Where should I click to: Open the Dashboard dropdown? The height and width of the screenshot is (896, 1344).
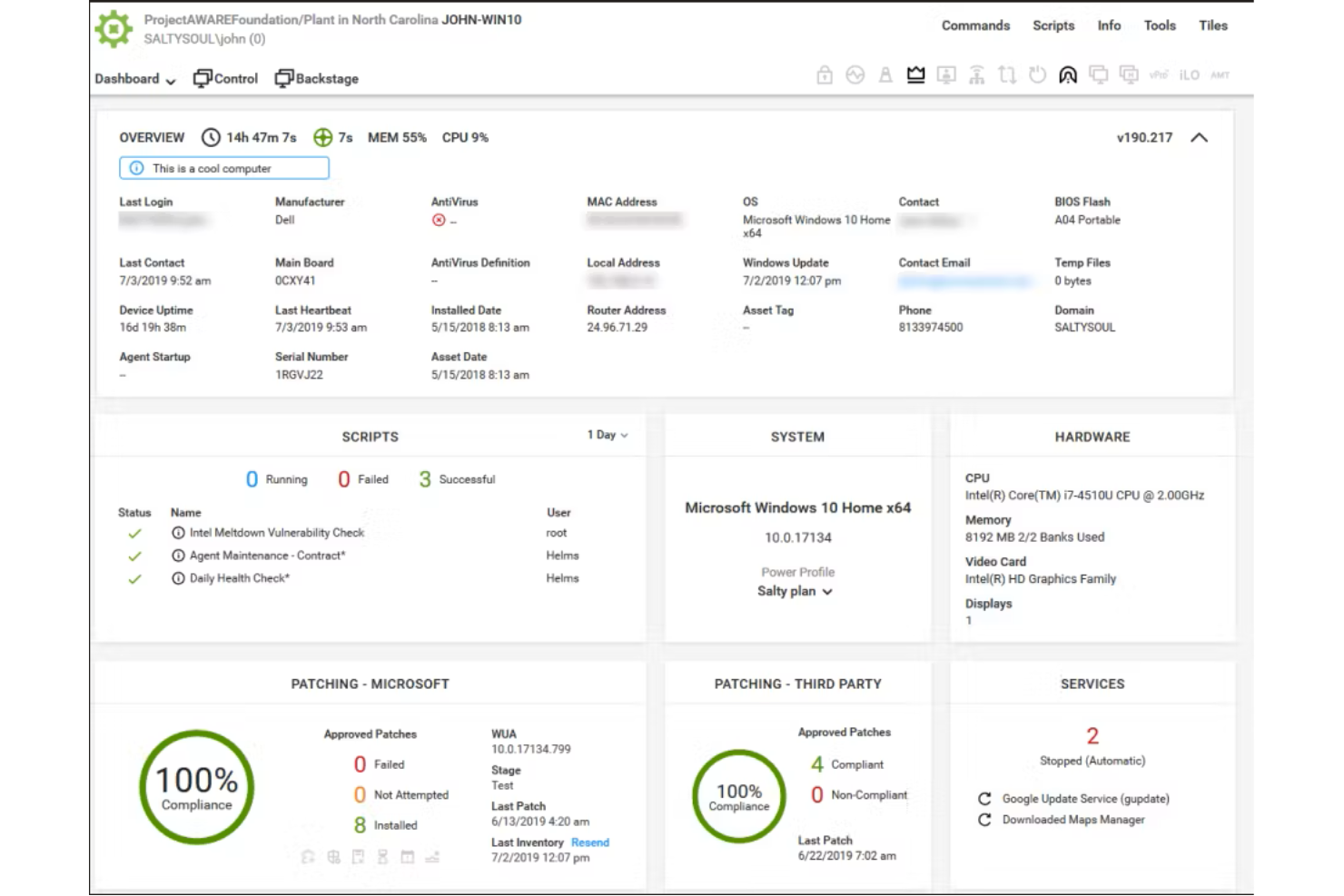point(133,79)
